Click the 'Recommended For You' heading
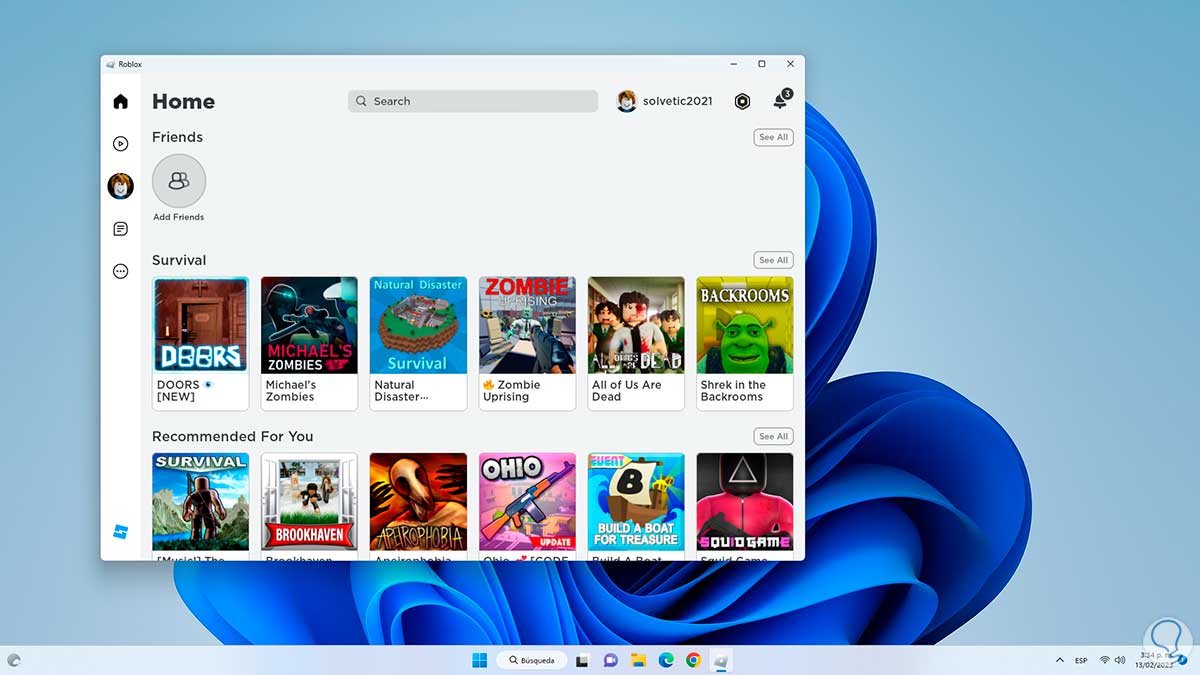 [233, 436]
